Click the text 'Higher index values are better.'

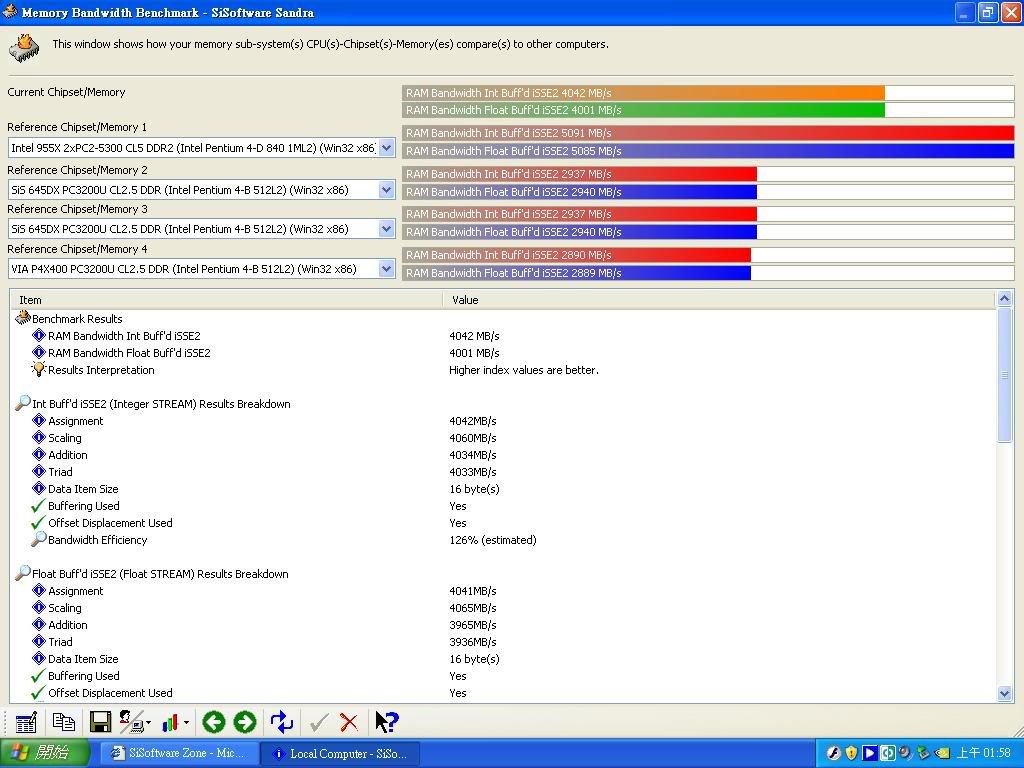click(524, 370)
